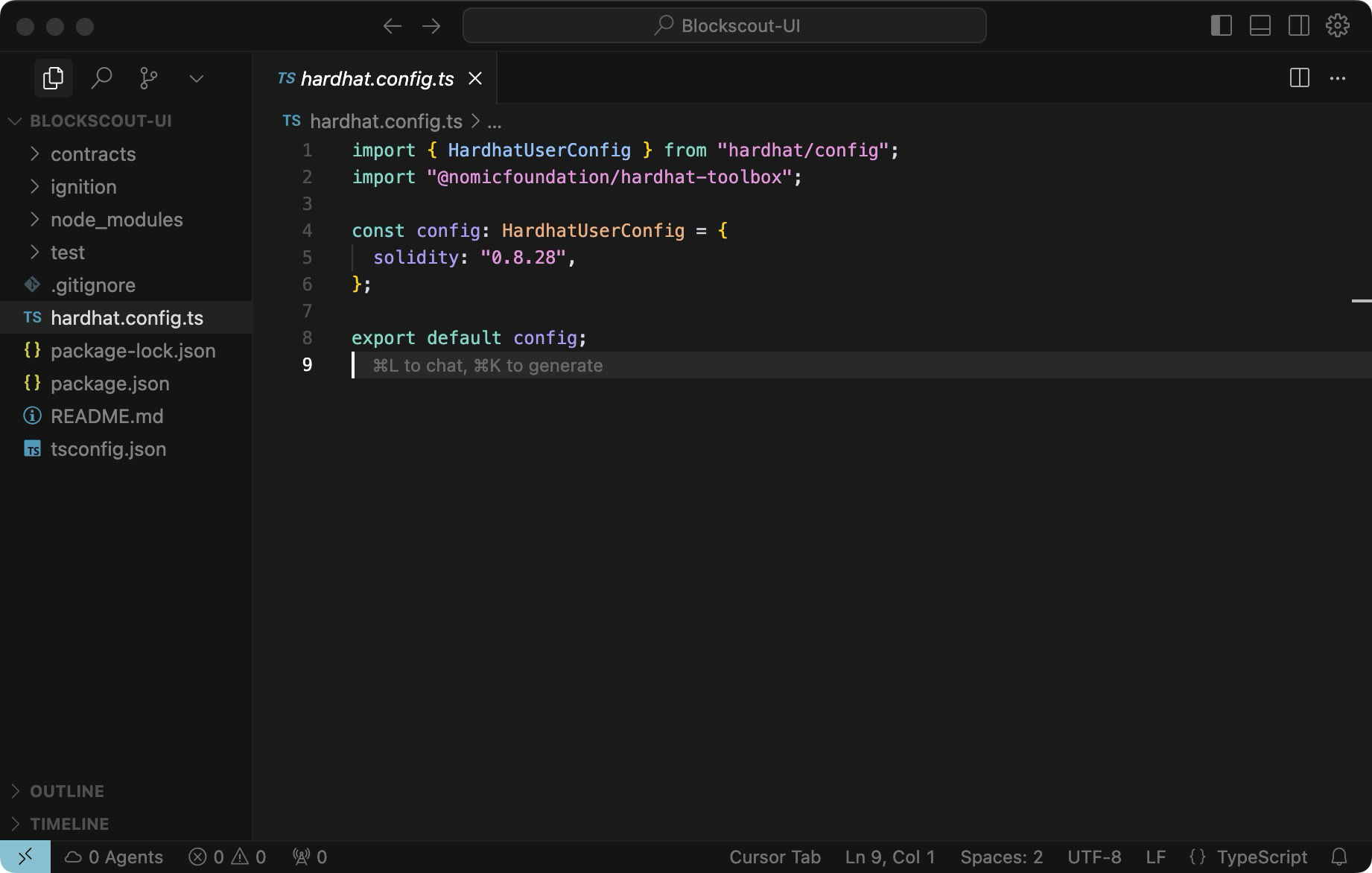1372x873 pixels.
Task: Open the editor More Actions menu
Action: pos(1338,78)
